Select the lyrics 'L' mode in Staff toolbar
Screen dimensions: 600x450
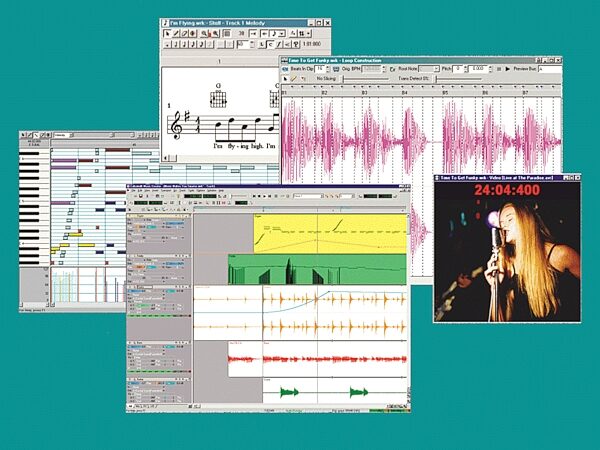click(x=262, y=44)
